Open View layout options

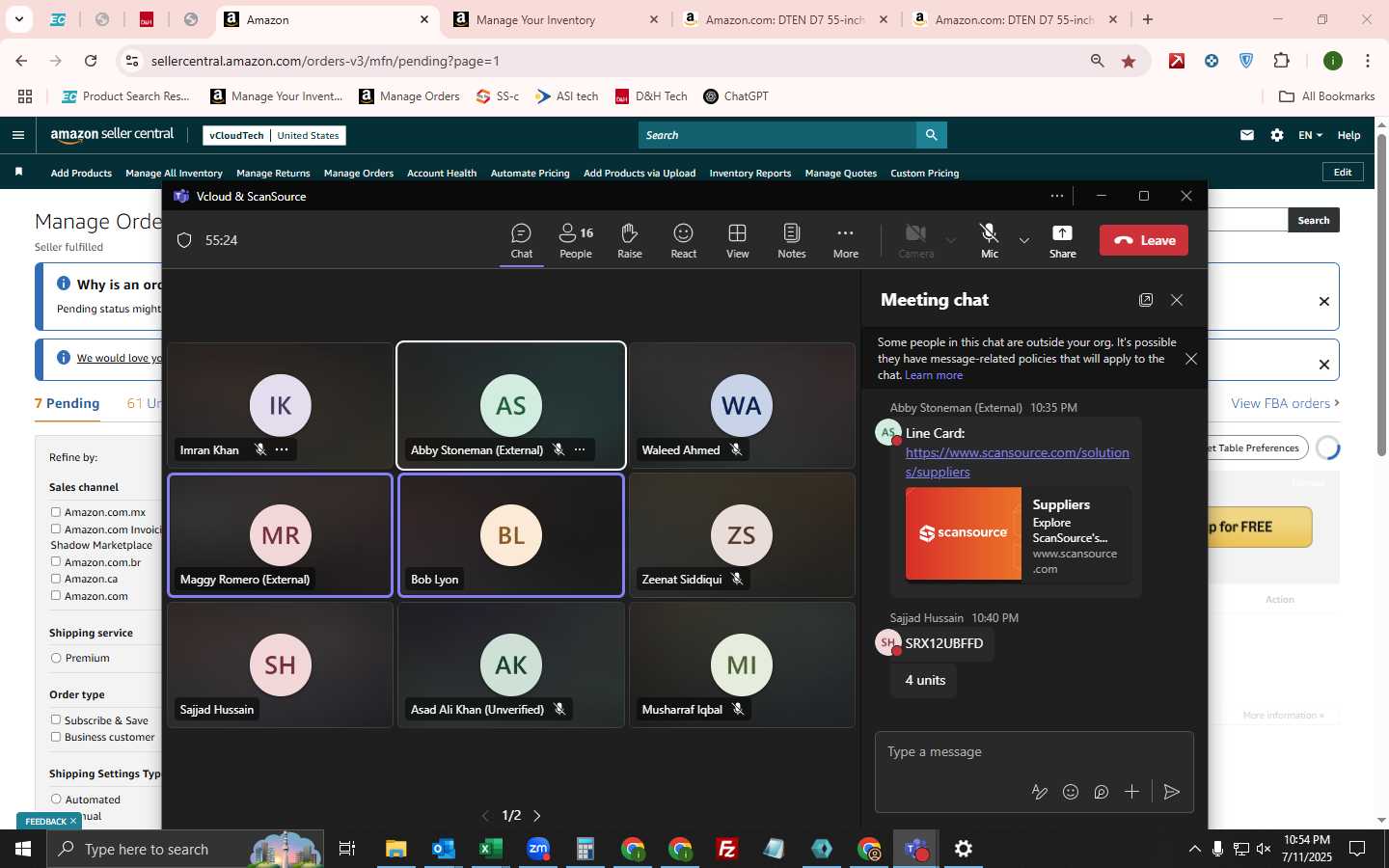tap(738, 241)
